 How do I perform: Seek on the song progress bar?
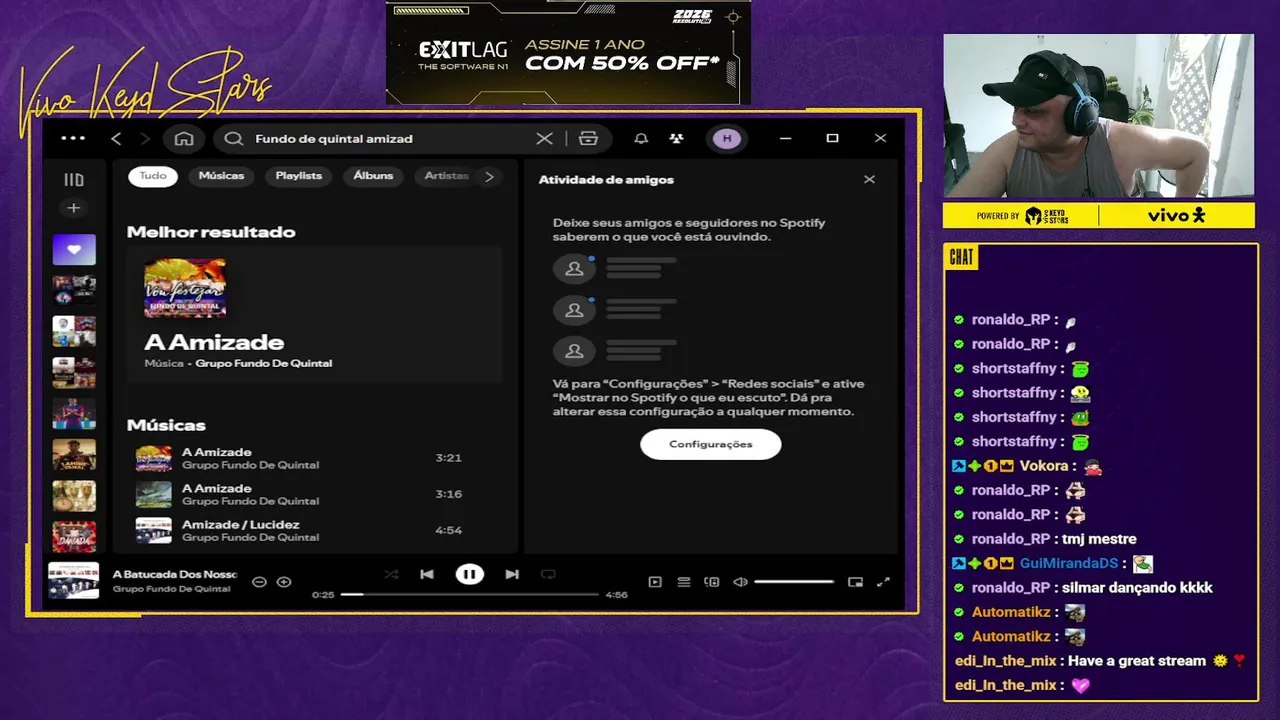[x=469, y=594]
